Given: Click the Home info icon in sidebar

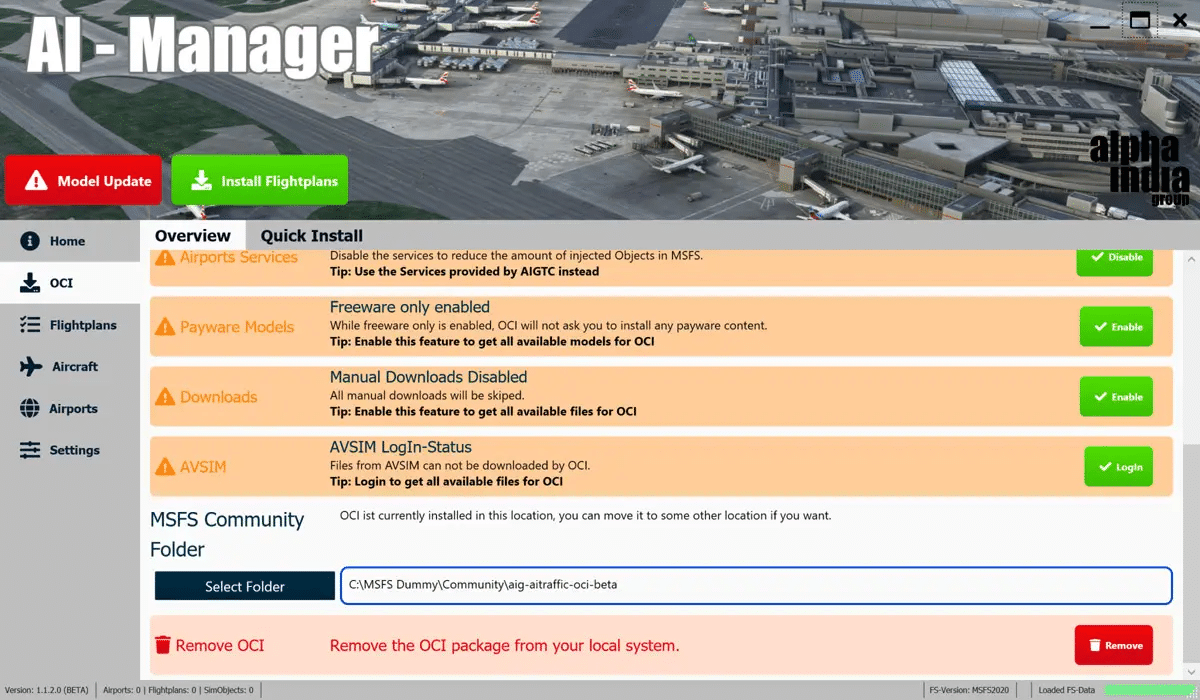Looking at the screenshot, I should click(30, 241).
